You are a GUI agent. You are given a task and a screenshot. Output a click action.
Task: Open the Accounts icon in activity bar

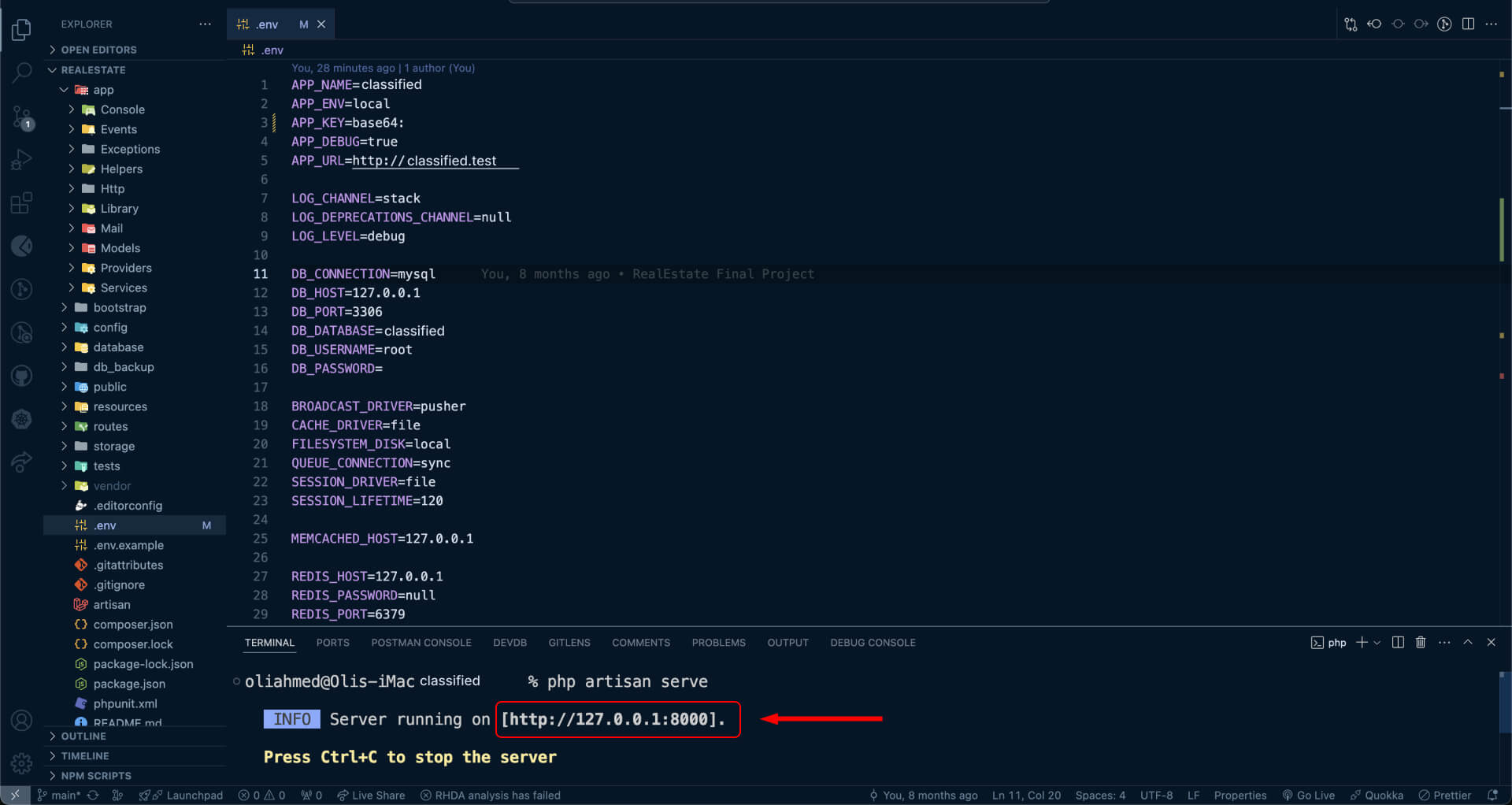click(x=22, y=720)
